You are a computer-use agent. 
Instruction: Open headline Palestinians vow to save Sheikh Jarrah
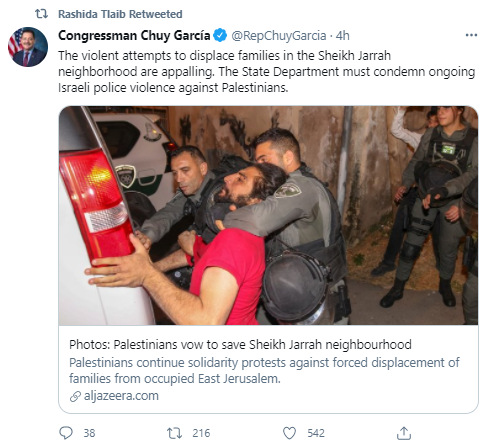240,344
